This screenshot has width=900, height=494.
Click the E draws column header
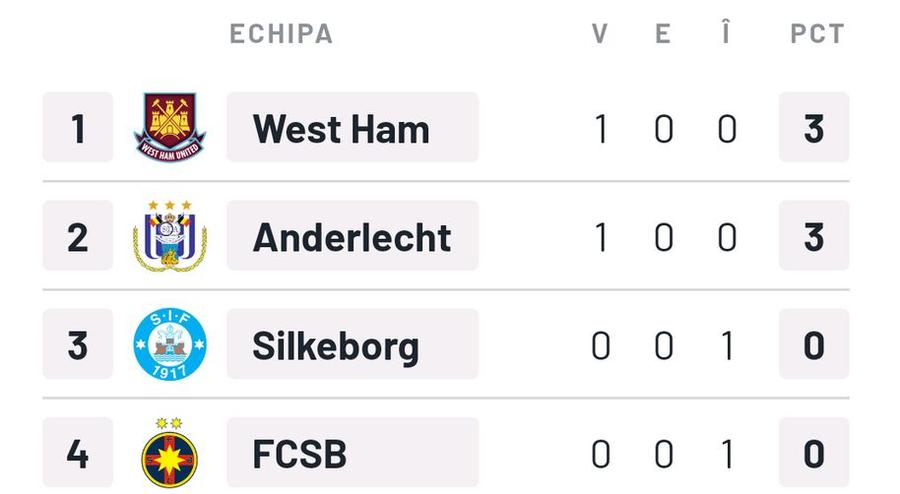[x=663, y=34]
